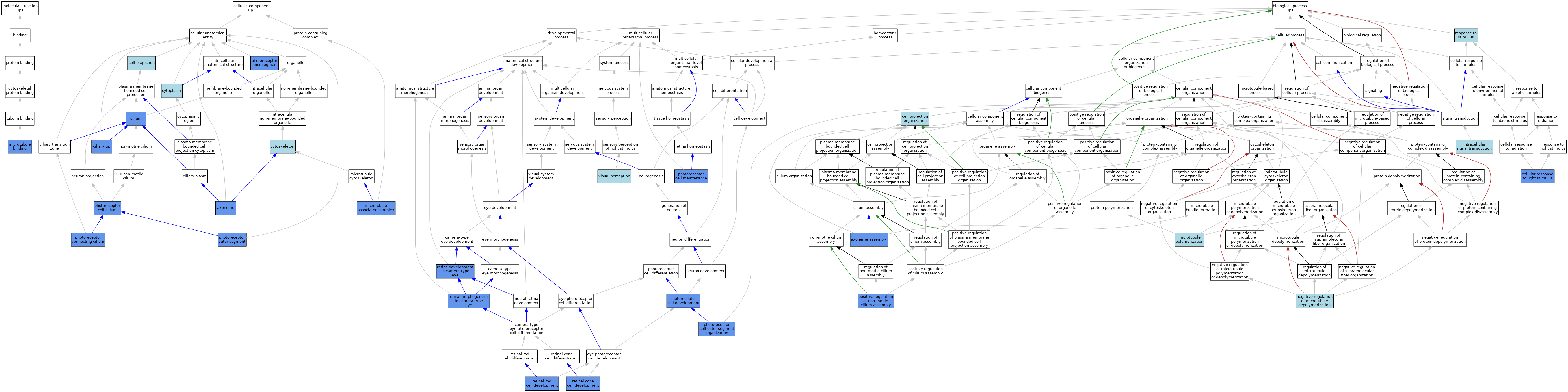
Task: Select the 'photoreceptor inner segment' node
Action: coord(265,63)
